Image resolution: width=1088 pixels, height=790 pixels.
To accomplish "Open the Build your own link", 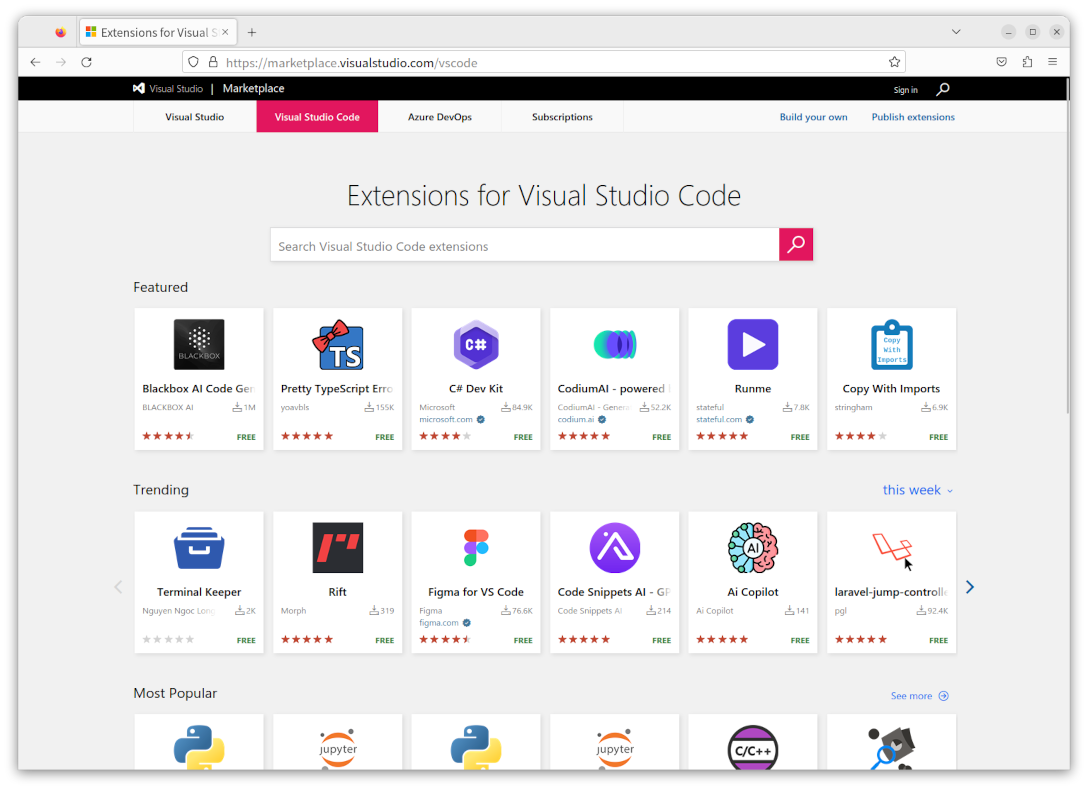I will 813,117.
